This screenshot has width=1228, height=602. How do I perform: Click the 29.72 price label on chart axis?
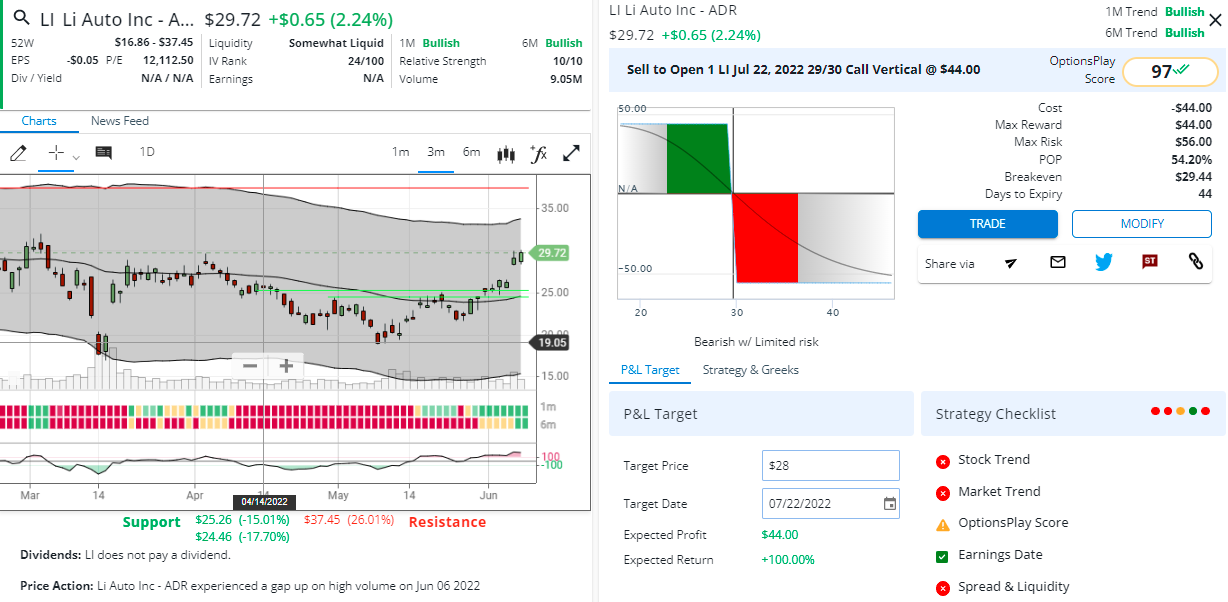point(552,254)
